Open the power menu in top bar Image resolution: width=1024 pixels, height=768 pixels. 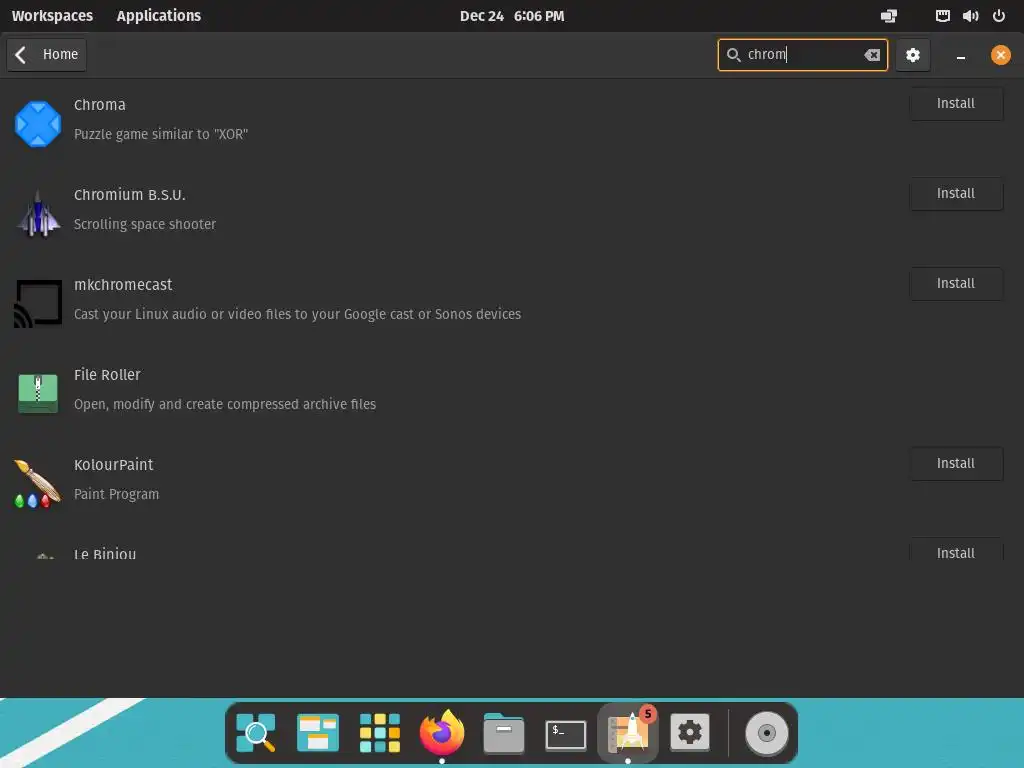tap(999, 16)
